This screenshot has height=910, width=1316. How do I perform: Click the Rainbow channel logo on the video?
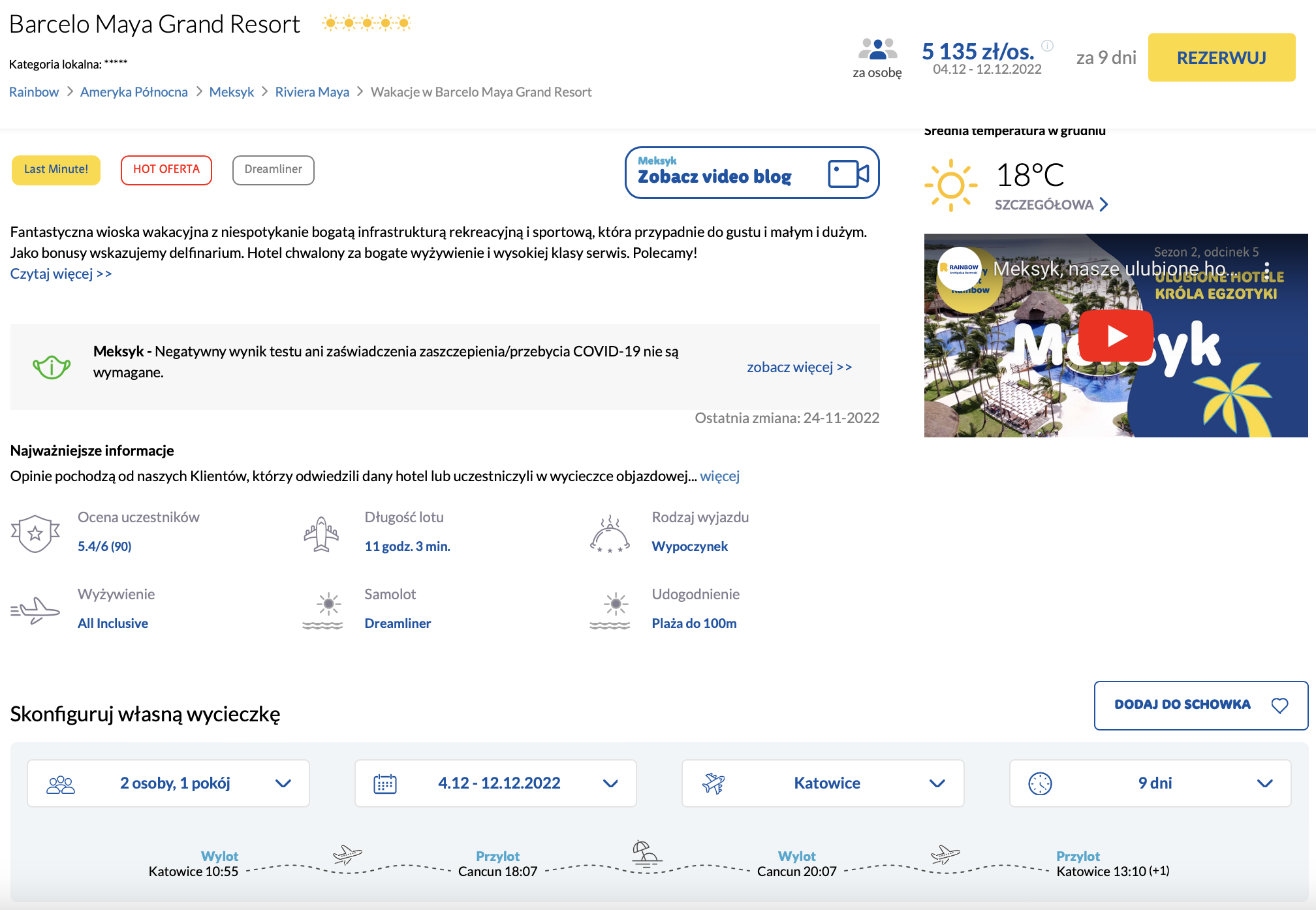coord(960,268)
